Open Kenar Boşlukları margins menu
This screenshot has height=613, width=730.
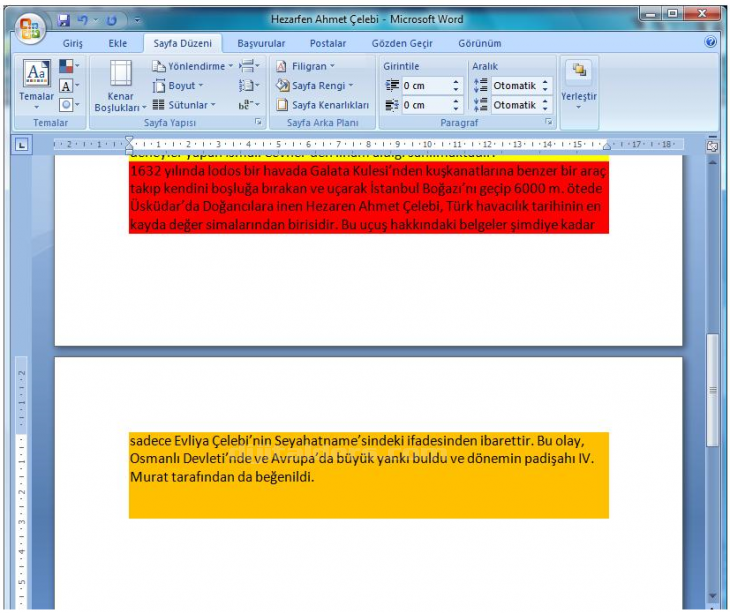(x=120, y=86)
